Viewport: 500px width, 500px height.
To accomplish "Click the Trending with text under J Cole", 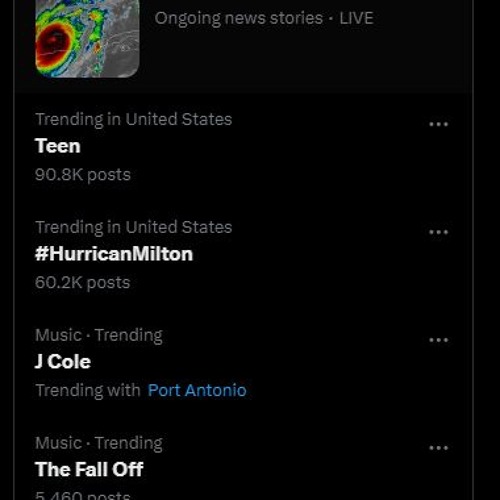I will coord(88,390).
